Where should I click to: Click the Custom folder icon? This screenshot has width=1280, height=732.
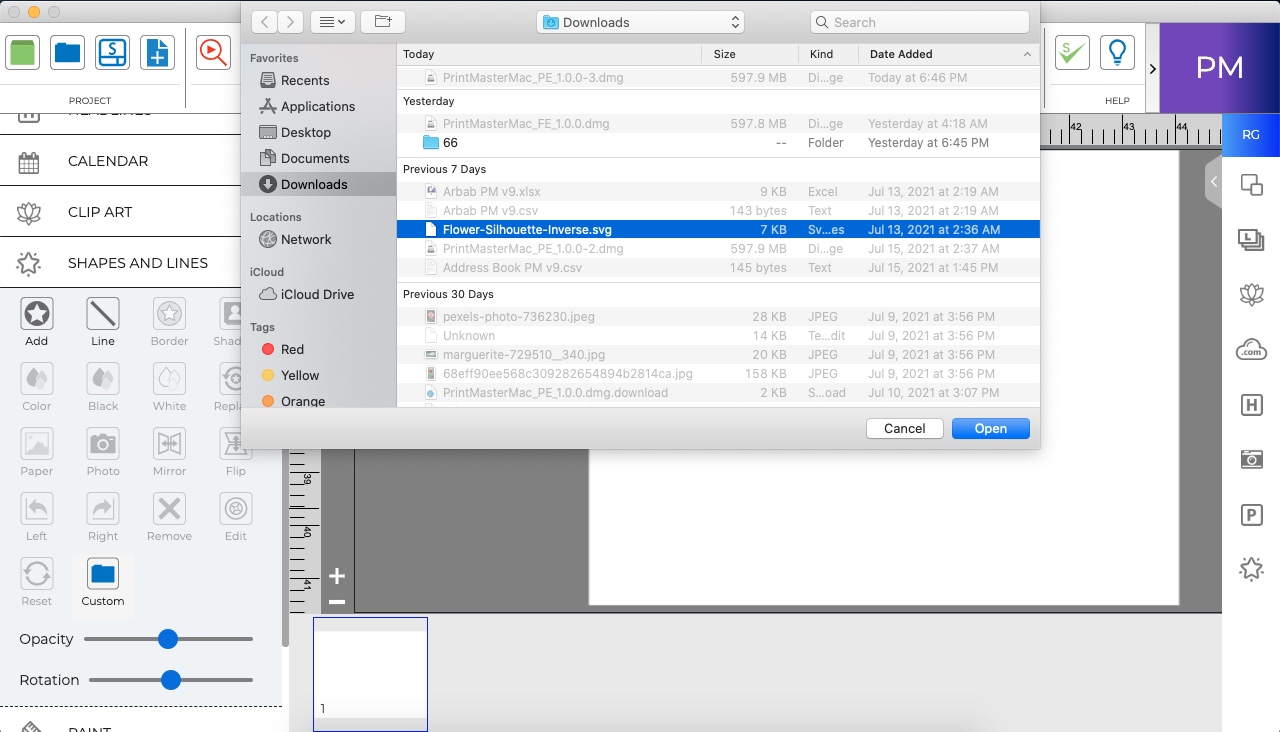[103, 574]
